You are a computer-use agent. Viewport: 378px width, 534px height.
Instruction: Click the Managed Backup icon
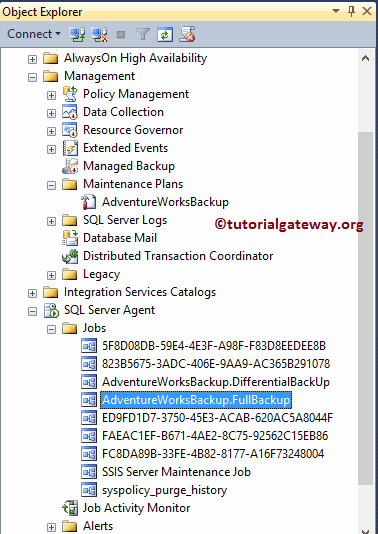[x=70, y=166]
